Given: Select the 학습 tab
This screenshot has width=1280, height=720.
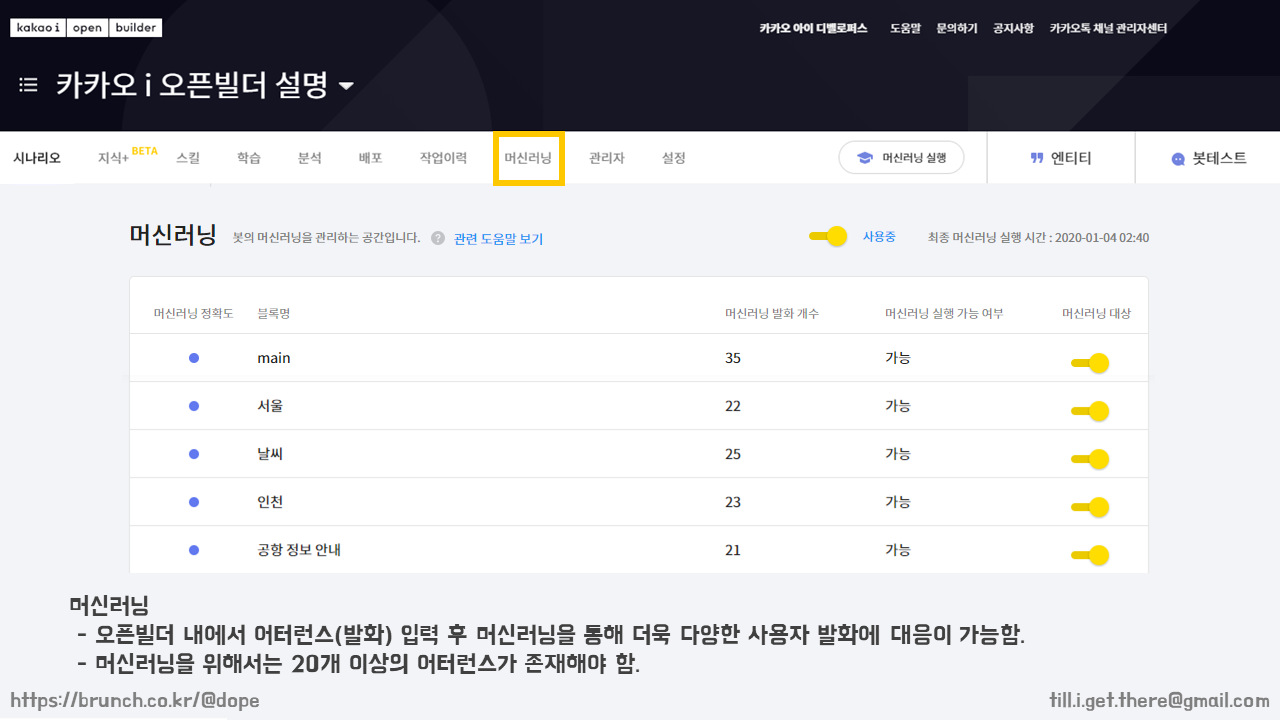Looking at the screenshot, I should pyautogui.click(x=249, y=158).
